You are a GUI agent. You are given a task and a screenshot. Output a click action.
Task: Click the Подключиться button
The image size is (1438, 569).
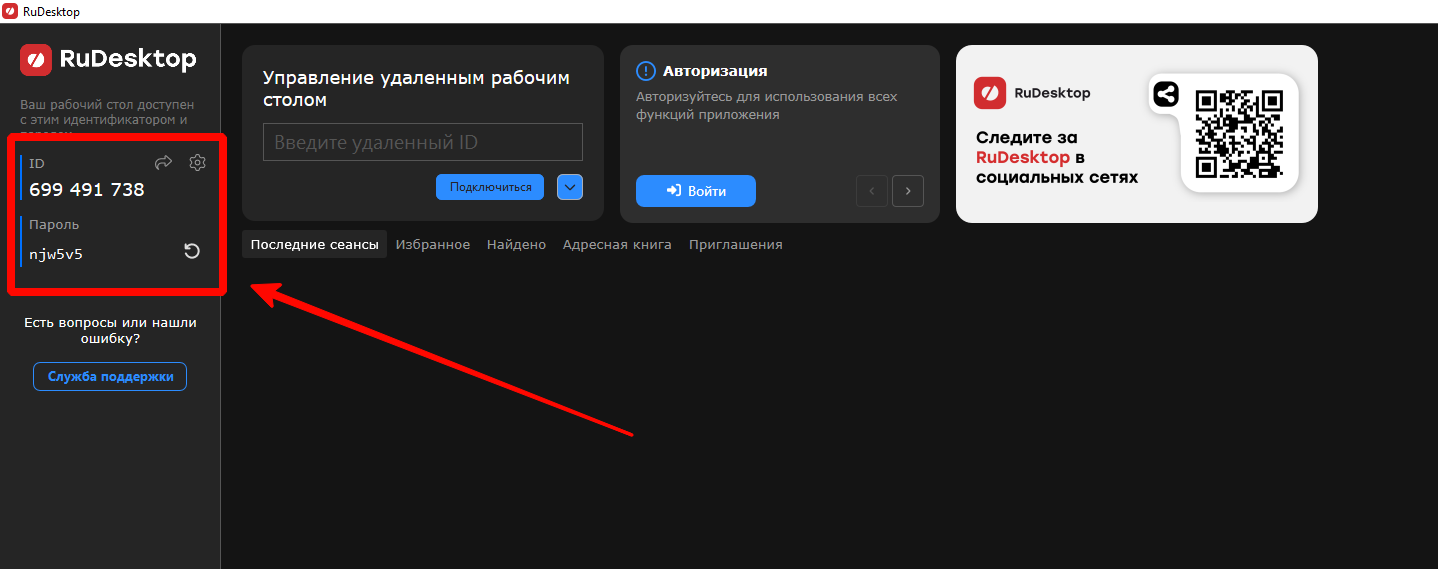point(490,187)
